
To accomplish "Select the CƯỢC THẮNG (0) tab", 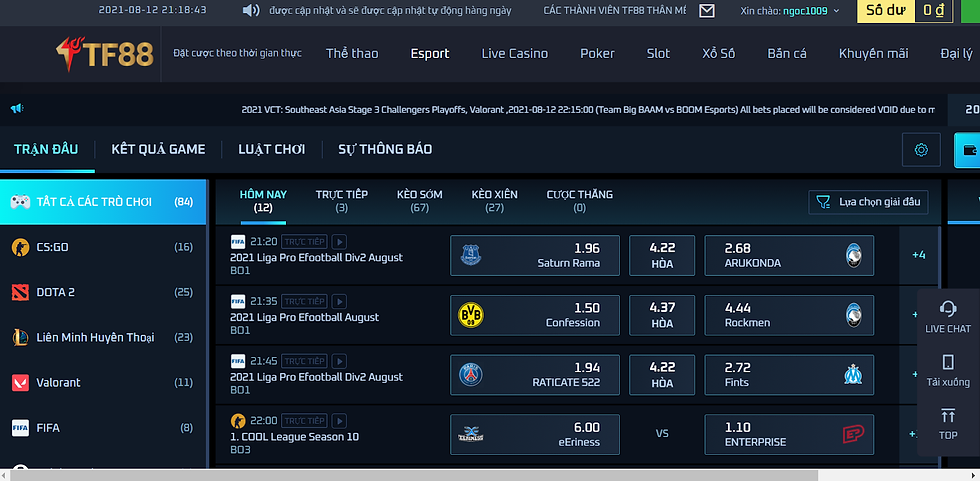I will [579, 201].
